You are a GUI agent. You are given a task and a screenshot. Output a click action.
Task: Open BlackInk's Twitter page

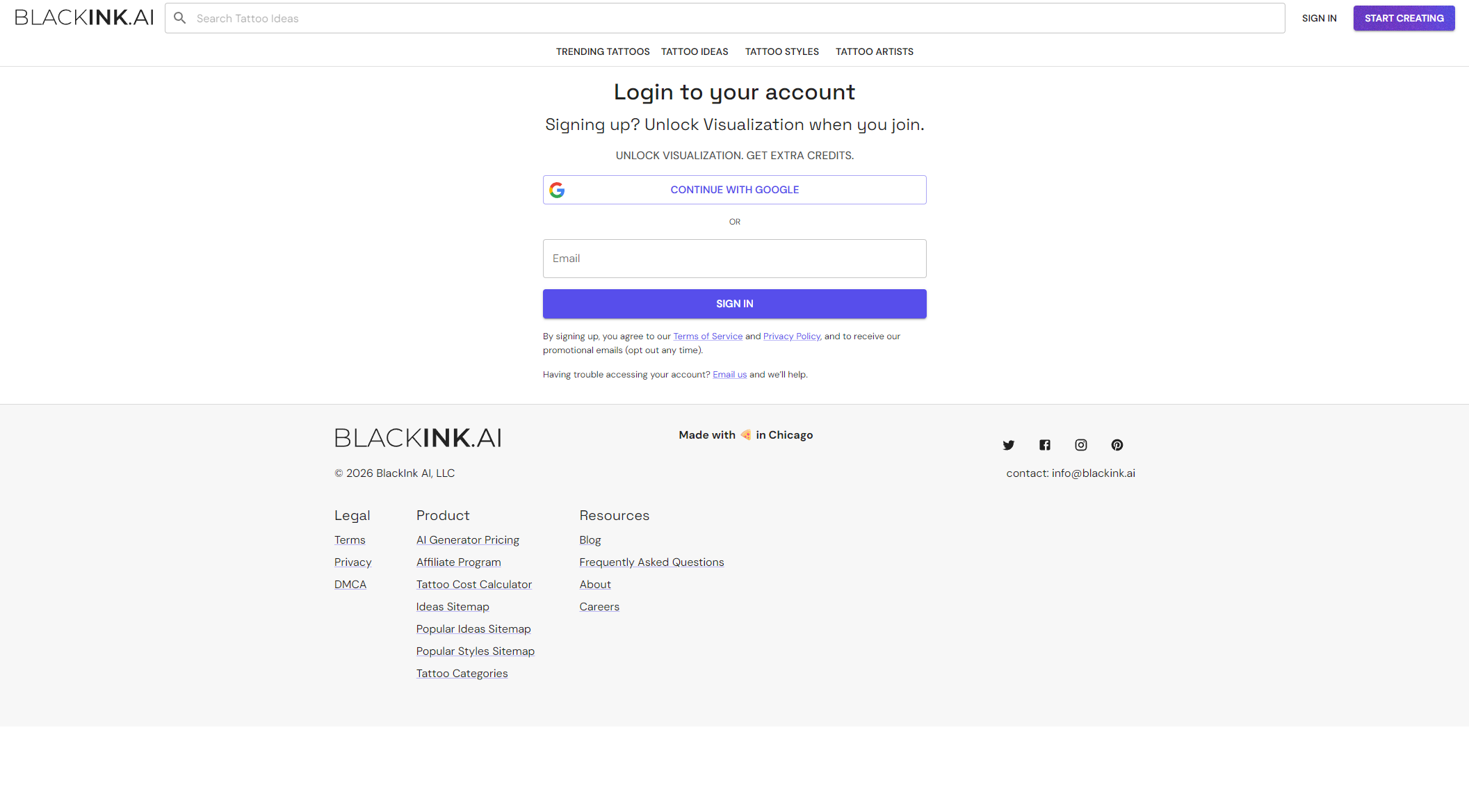pos(1009,445)
